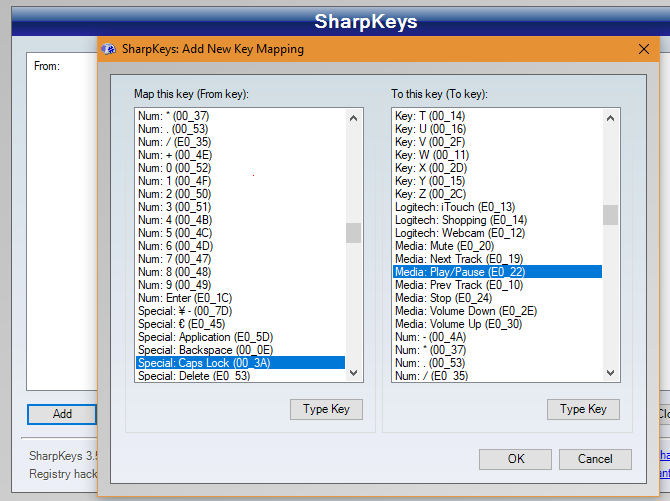Select 'Special: ¥ - (00_7D)' in From list
This screenshot has width=670, height=501.
[x=241, y=311]
